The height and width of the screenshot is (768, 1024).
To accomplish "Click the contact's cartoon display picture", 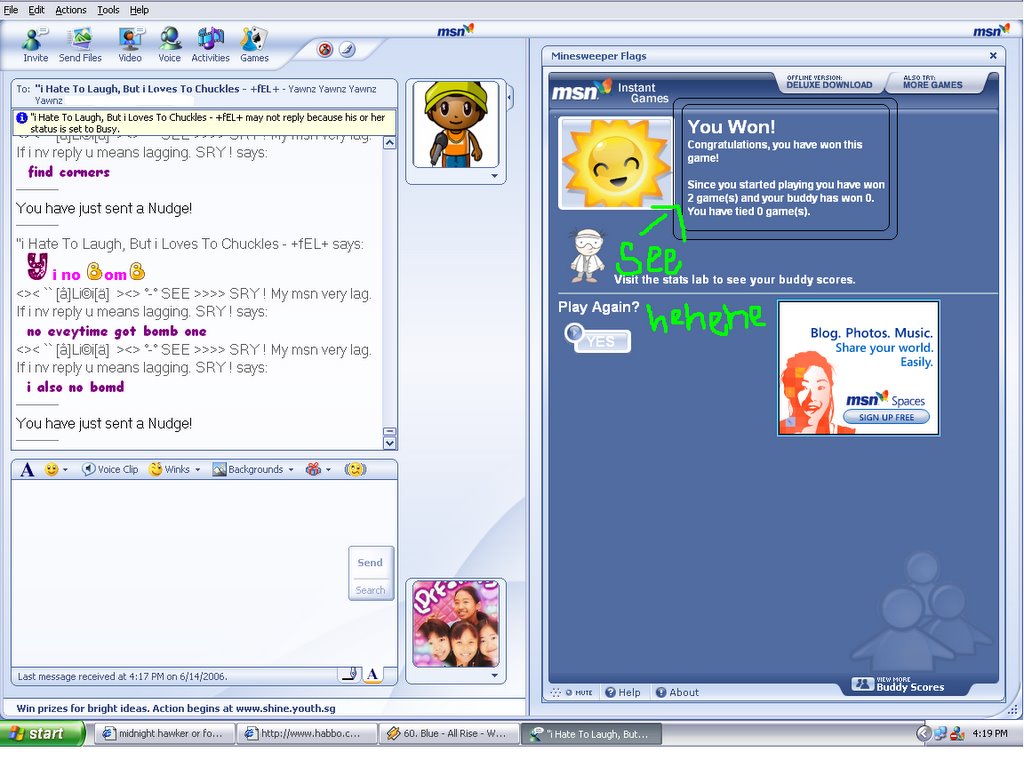I will point(456,124).
